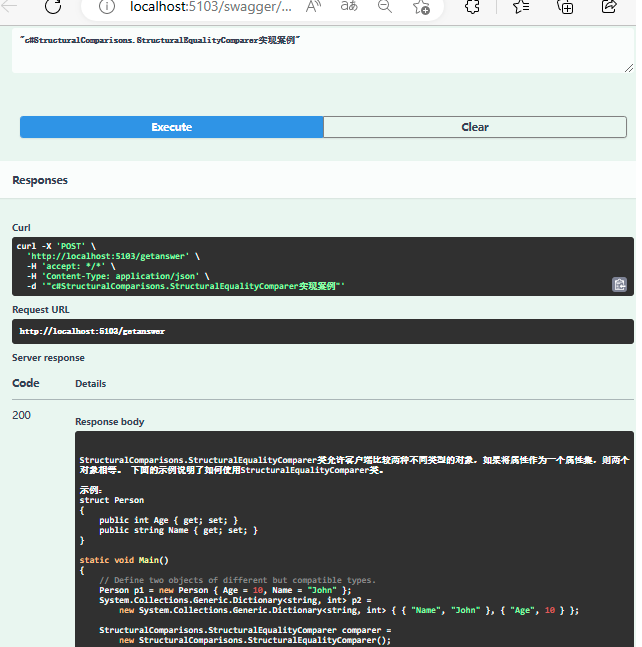Click the textarea resize handle corner

point(629,68)
